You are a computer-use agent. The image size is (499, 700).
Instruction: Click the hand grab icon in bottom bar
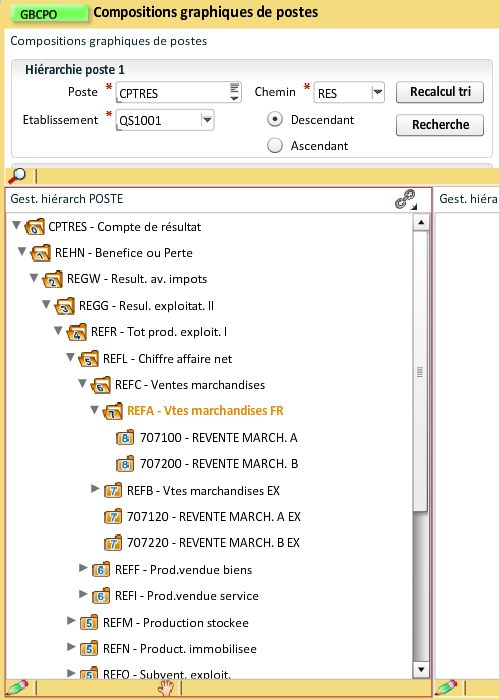coord(166,688)
